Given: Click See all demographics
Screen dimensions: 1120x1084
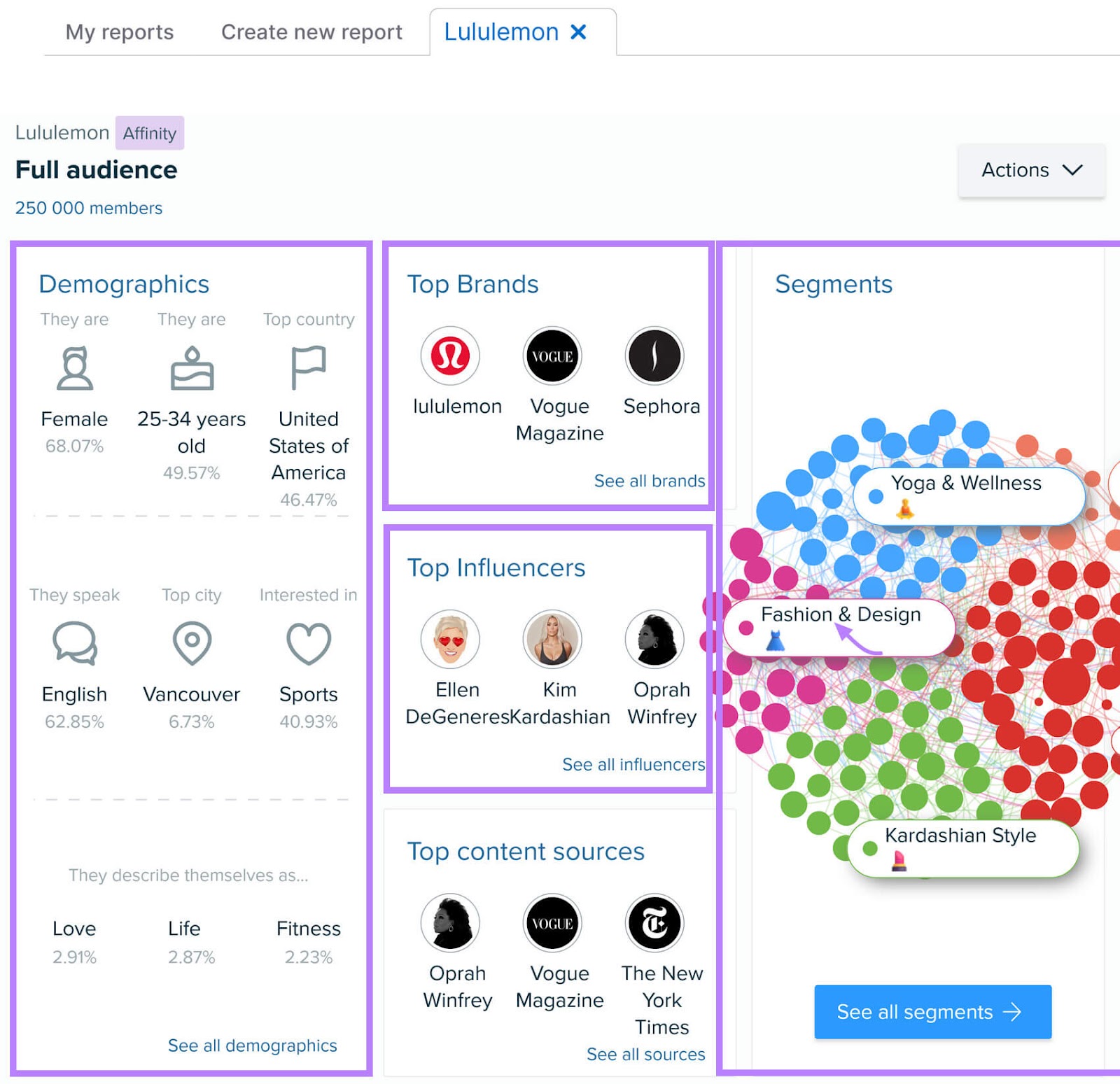Looking at the screenshot, I should [253, 1046].
